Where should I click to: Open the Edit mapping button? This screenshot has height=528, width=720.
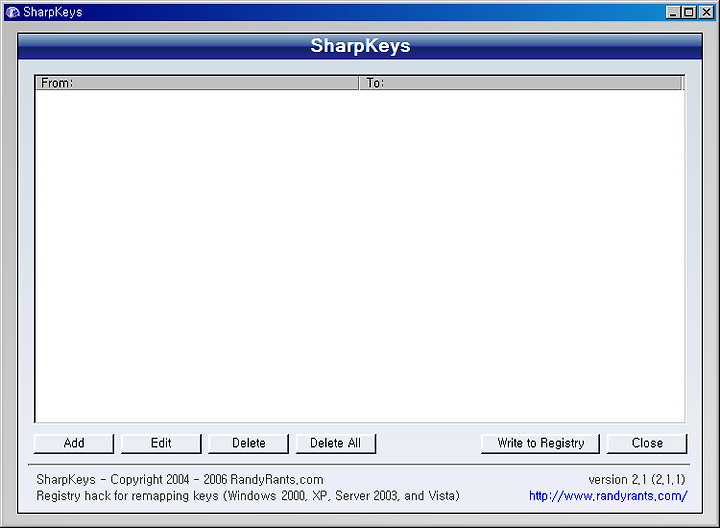tap(161, 443)
